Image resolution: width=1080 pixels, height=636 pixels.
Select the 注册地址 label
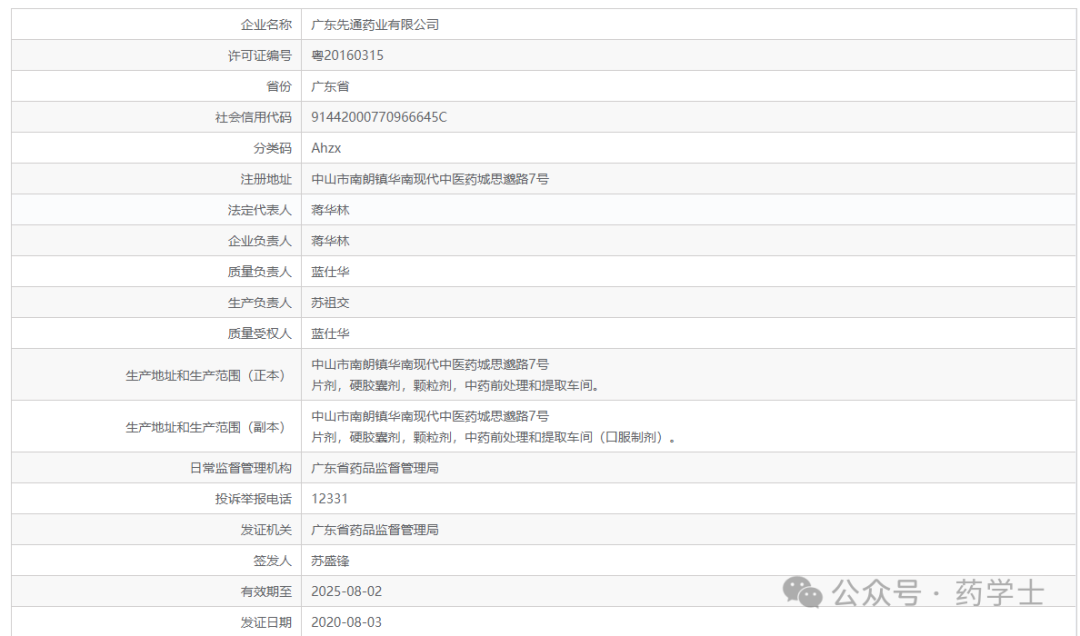[x=266, y=179]
